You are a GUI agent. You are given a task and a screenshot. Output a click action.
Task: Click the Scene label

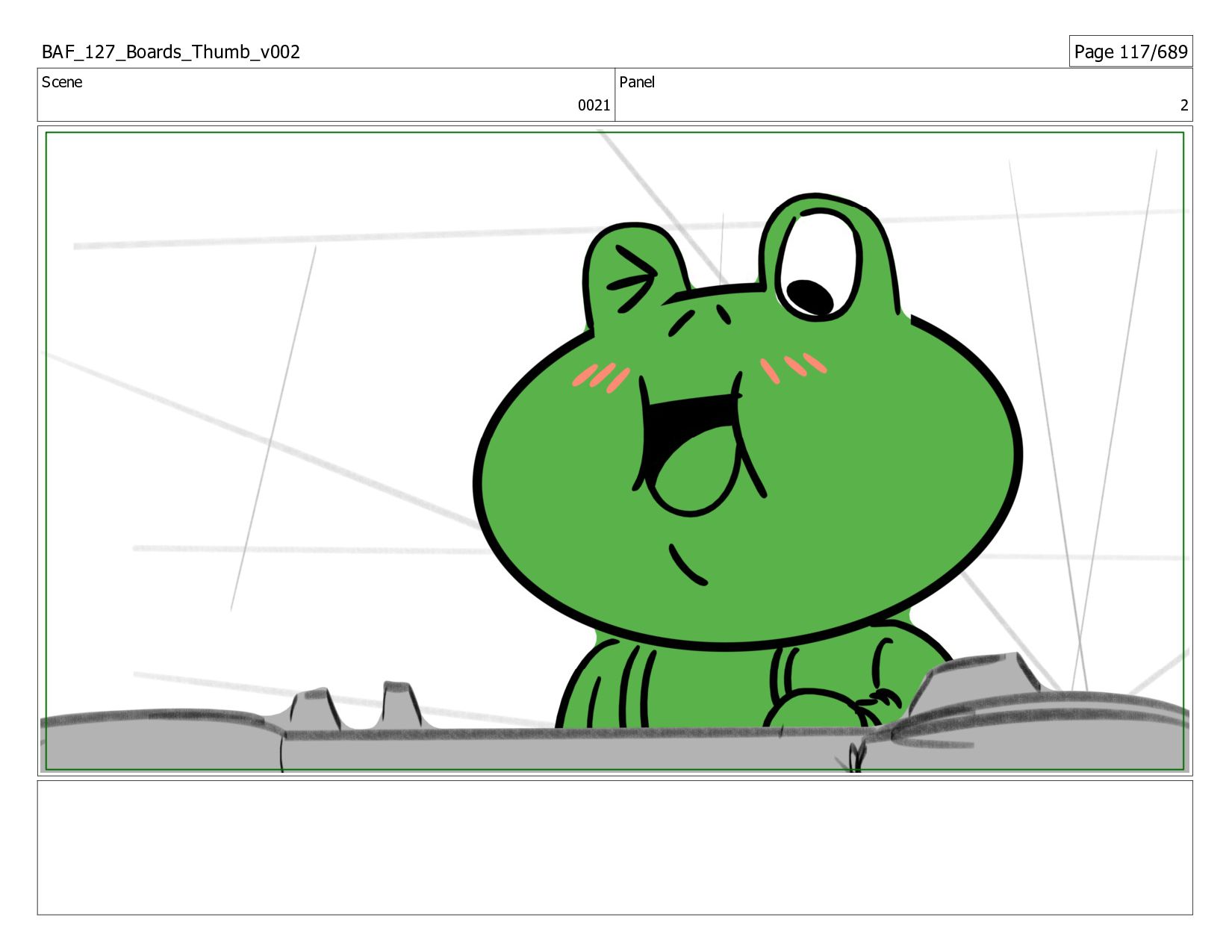[x=62, y=82]
